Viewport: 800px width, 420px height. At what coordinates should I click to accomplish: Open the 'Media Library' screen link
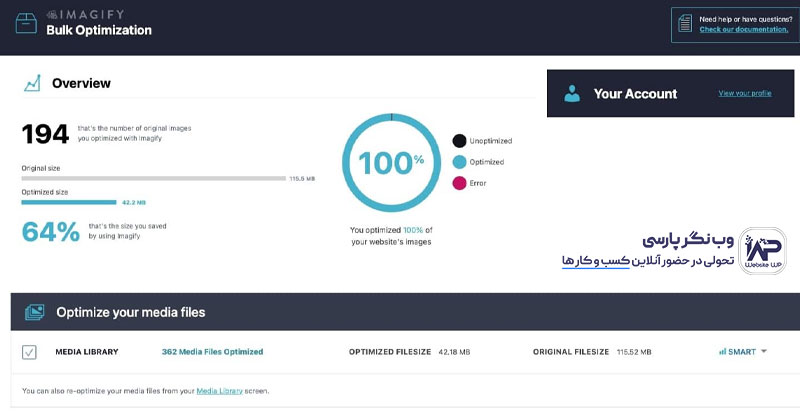(219, 391)
